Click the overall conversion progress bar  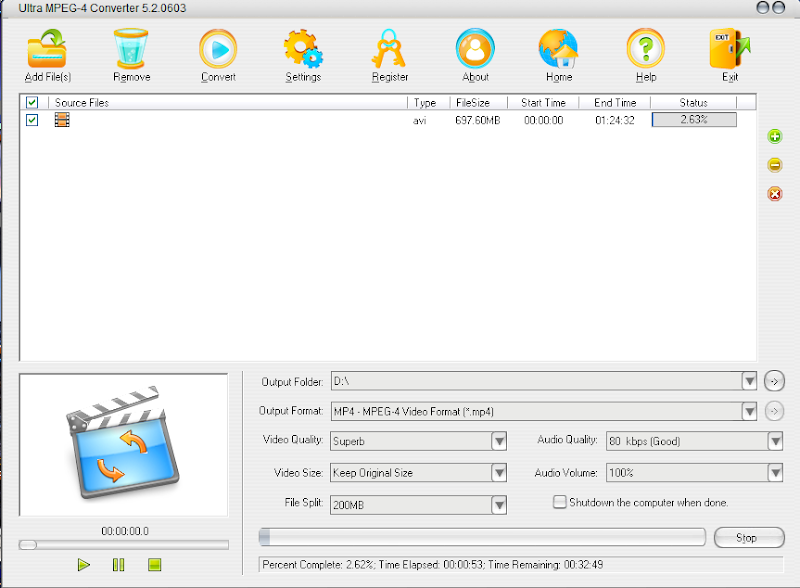coord(482,537)
